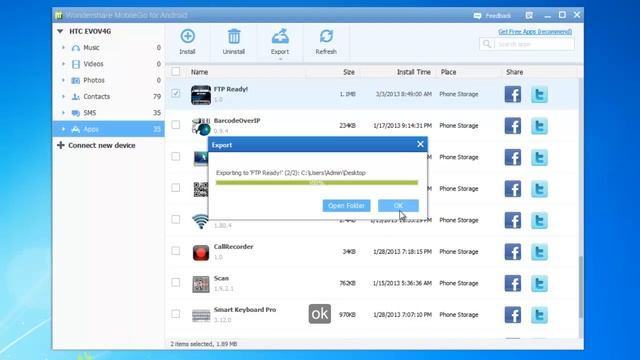640x360 pixels.
Task: Sort by the Place column header
Action: point(448,72)
